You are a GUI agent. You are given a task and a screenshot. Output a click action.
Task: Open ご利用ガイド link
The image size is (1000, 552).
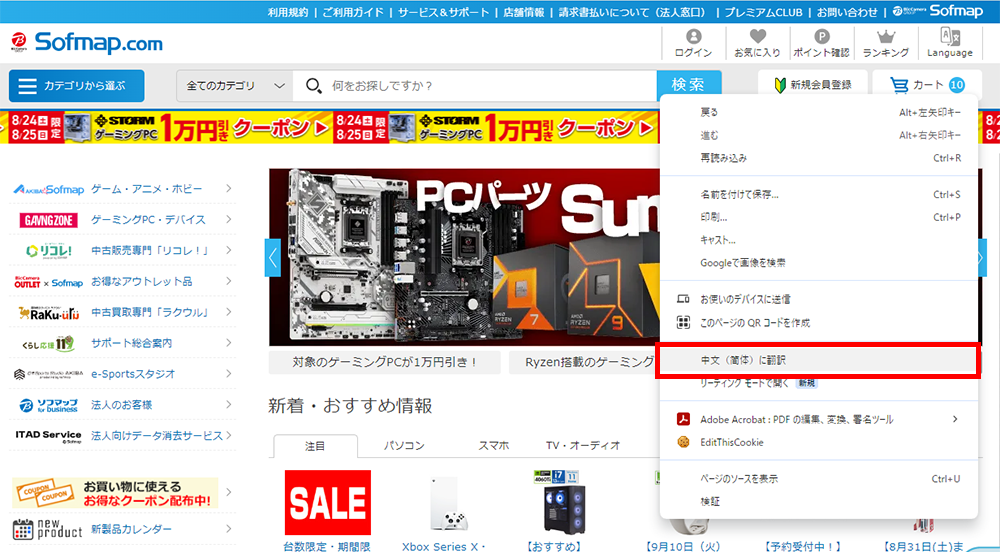353,12
